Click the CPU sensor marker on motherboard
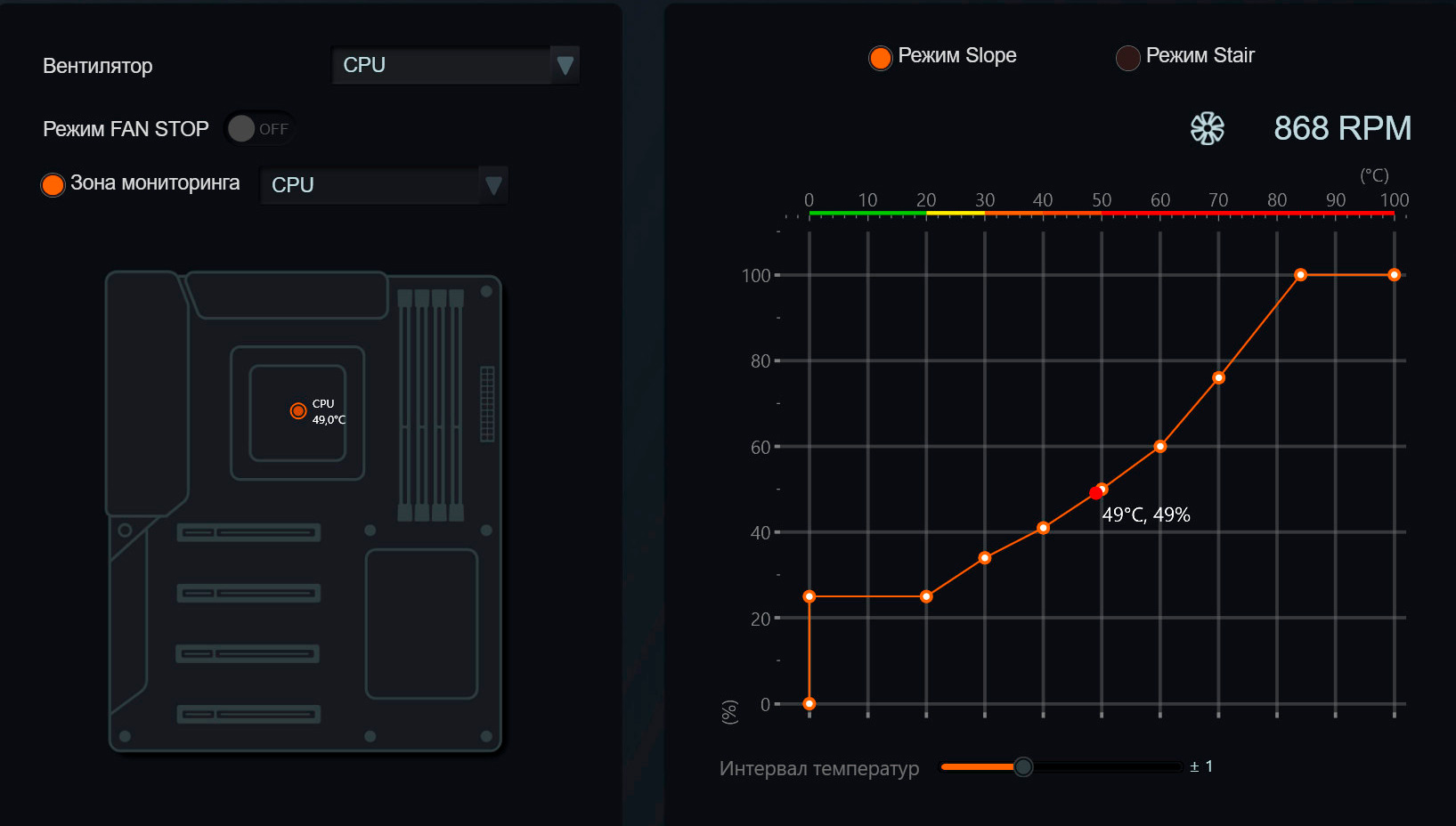 (x=298, y=411)
